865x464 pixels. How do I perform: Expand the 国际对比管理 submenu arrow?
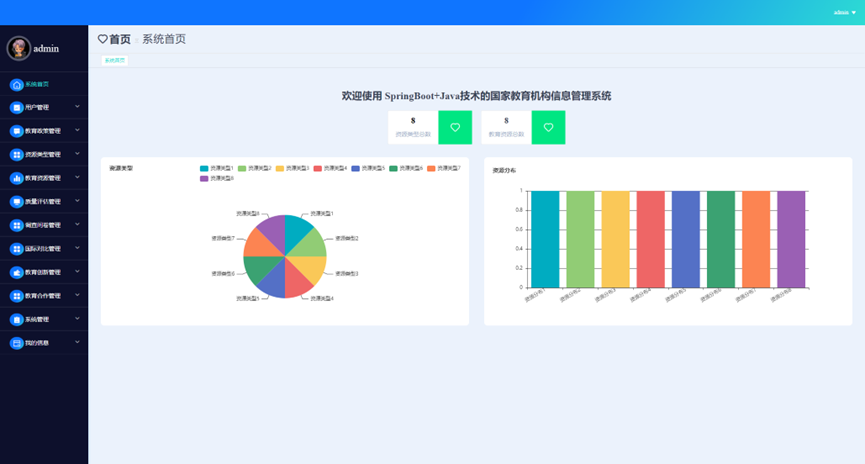click(x=77, y=248)
